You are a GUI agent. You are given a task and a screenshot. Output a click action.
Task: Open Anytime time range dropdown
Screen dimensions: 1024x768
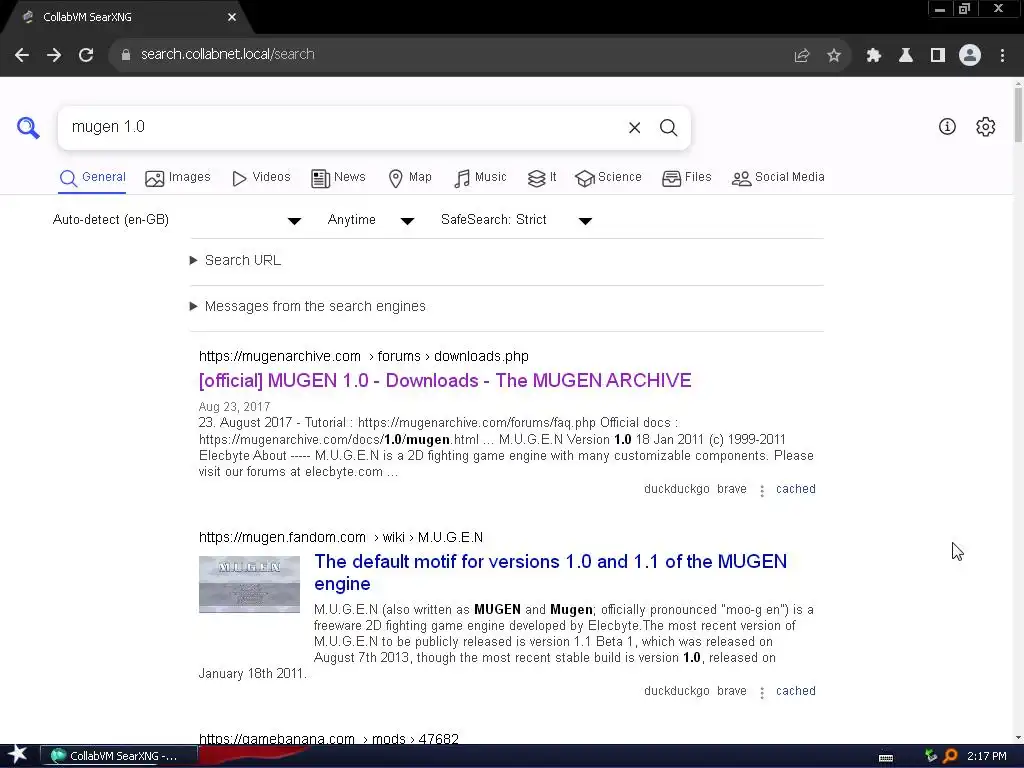(370, 220)
